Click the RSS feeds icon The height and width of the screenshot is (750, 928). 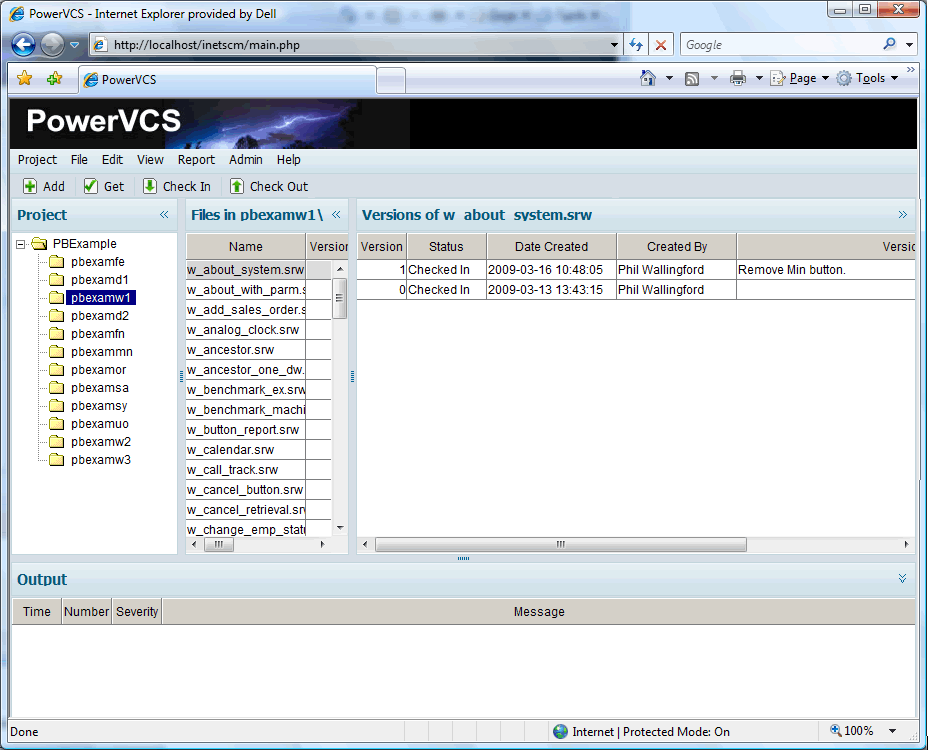click(692, 79)
